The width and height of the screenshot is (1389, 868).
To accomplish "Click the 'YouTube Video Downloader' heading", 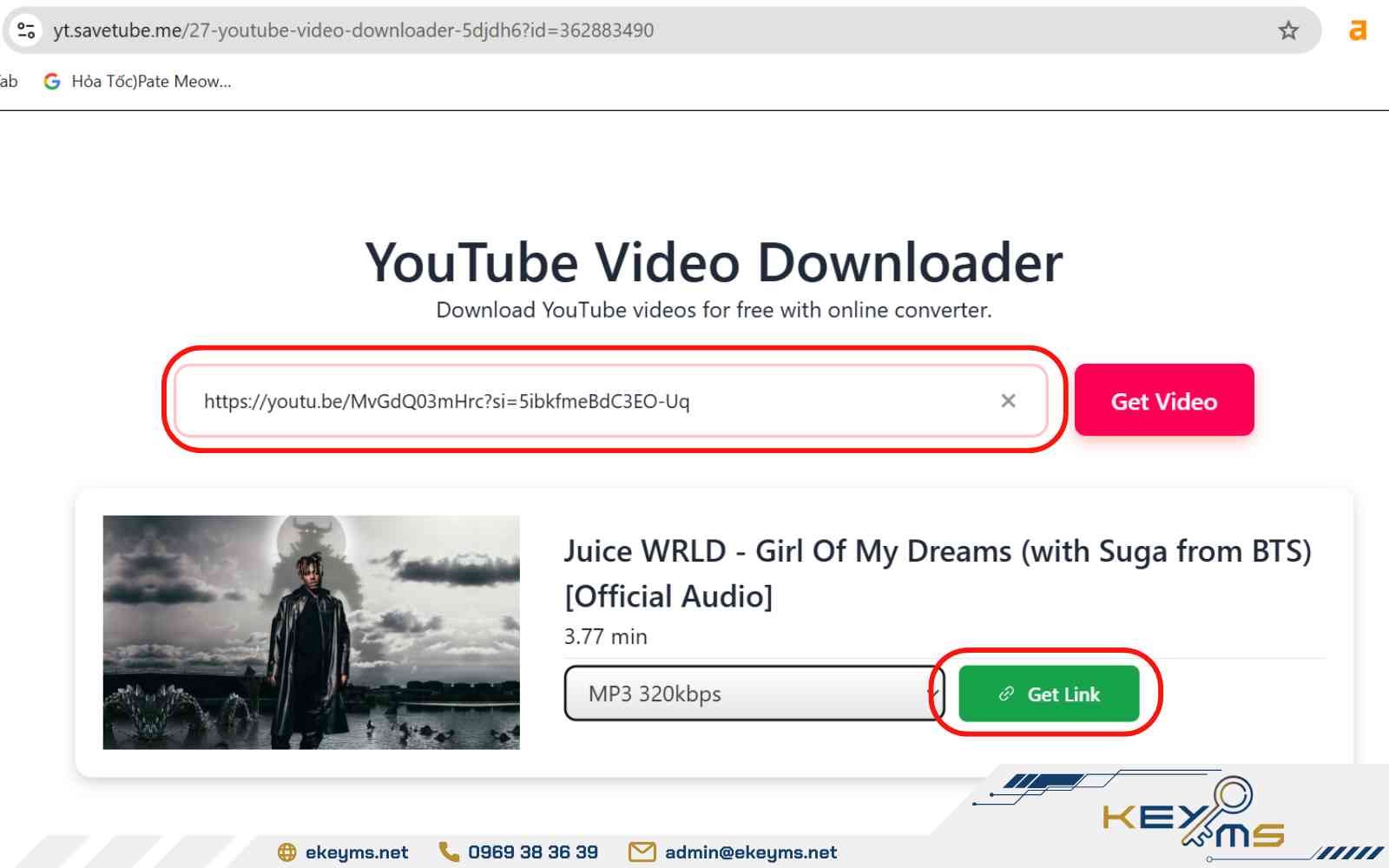I will click(x=714, y=262).
